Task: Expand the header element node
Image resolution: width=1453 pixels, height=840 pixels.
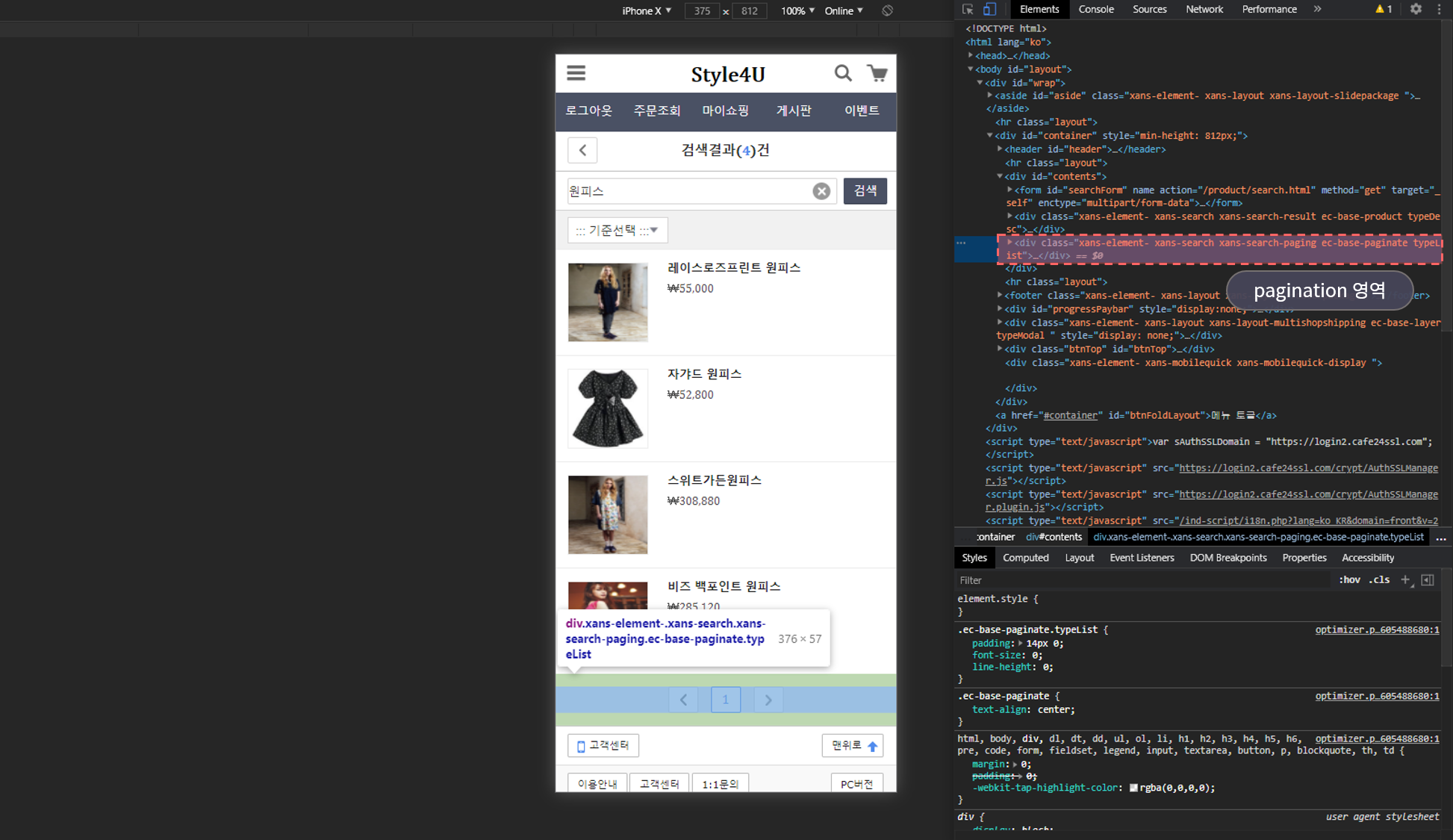Action: (1000, 149)
